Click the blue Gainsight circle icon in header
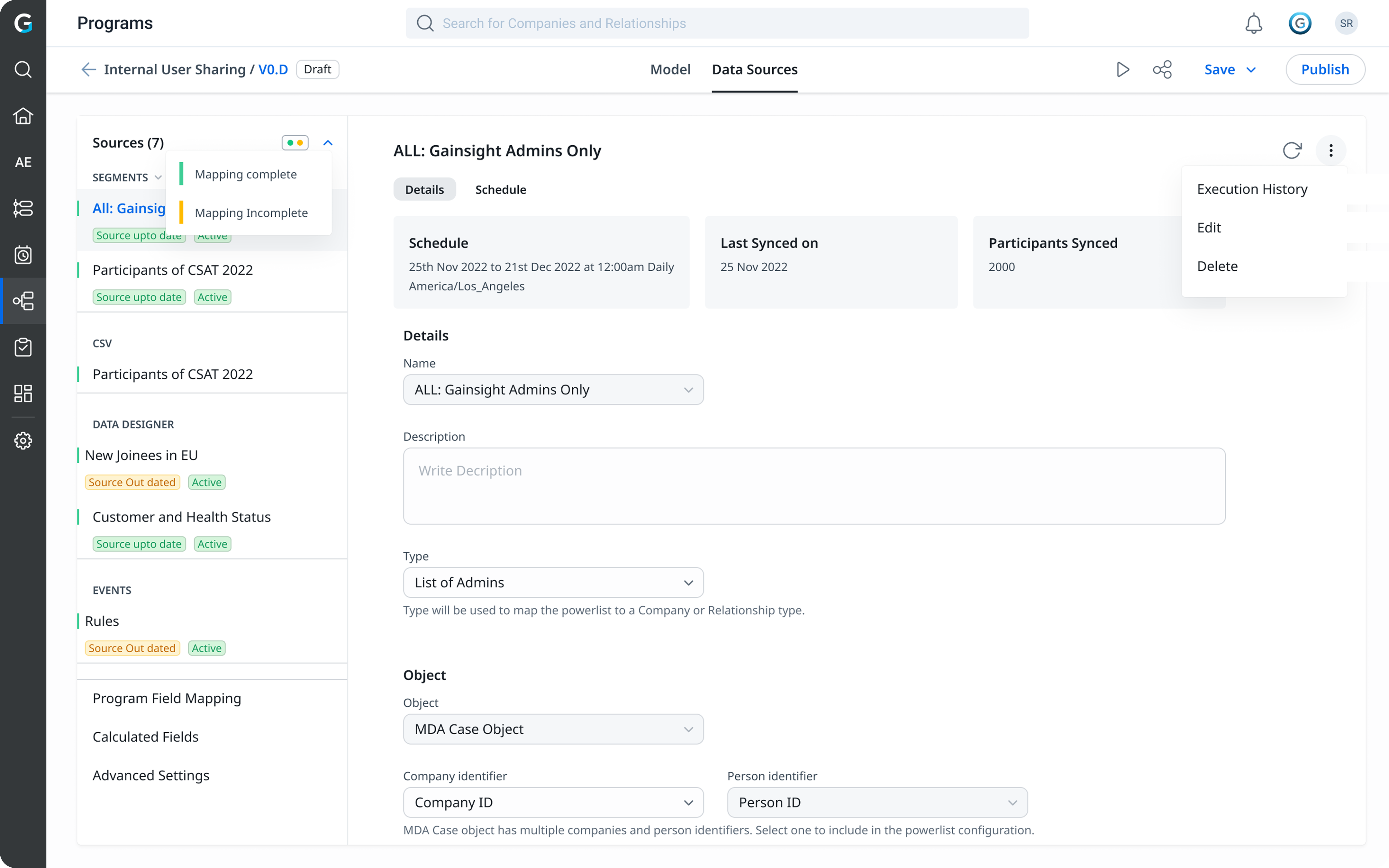 1300,23
